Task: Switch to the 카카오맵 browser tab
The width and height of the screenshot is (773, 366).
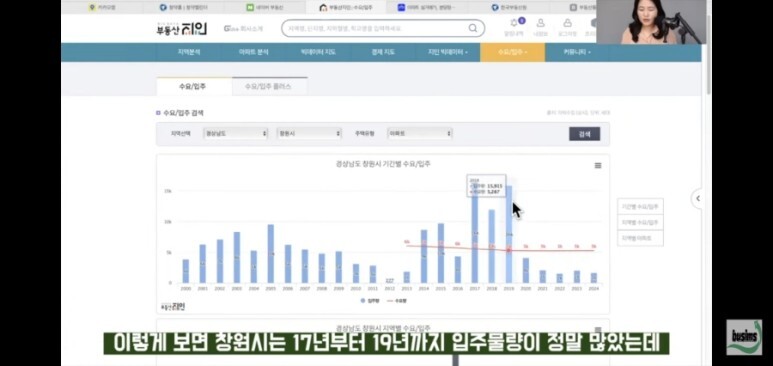Action: tap(103, 7)
